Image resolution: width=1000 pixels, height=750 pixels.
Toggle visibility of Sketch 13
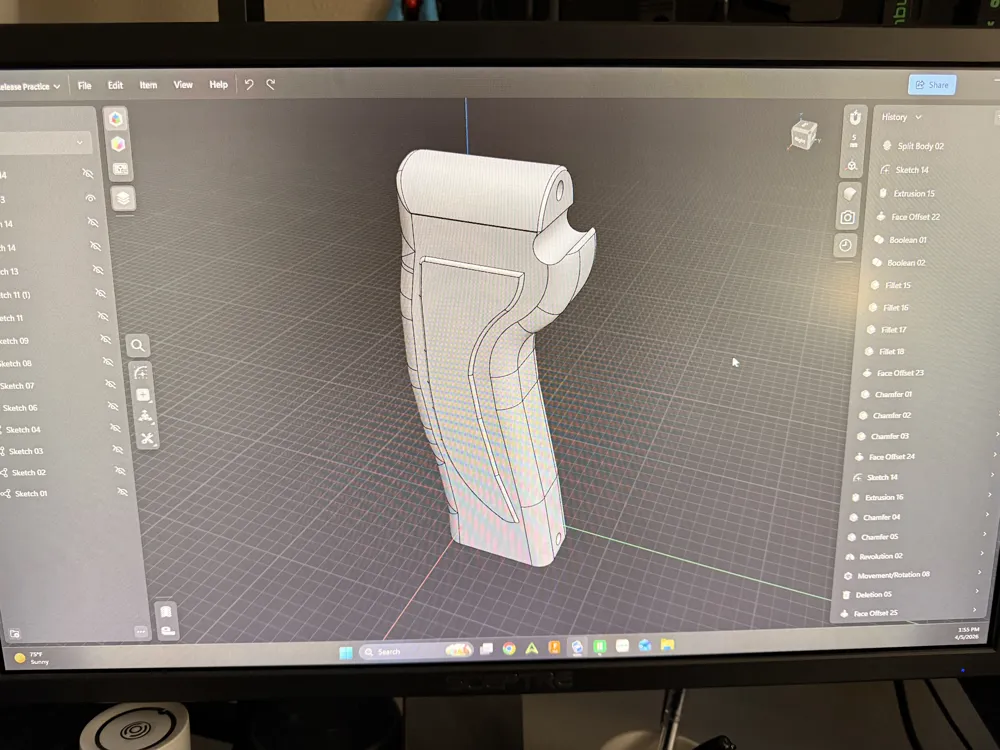[x=98, y=270]
